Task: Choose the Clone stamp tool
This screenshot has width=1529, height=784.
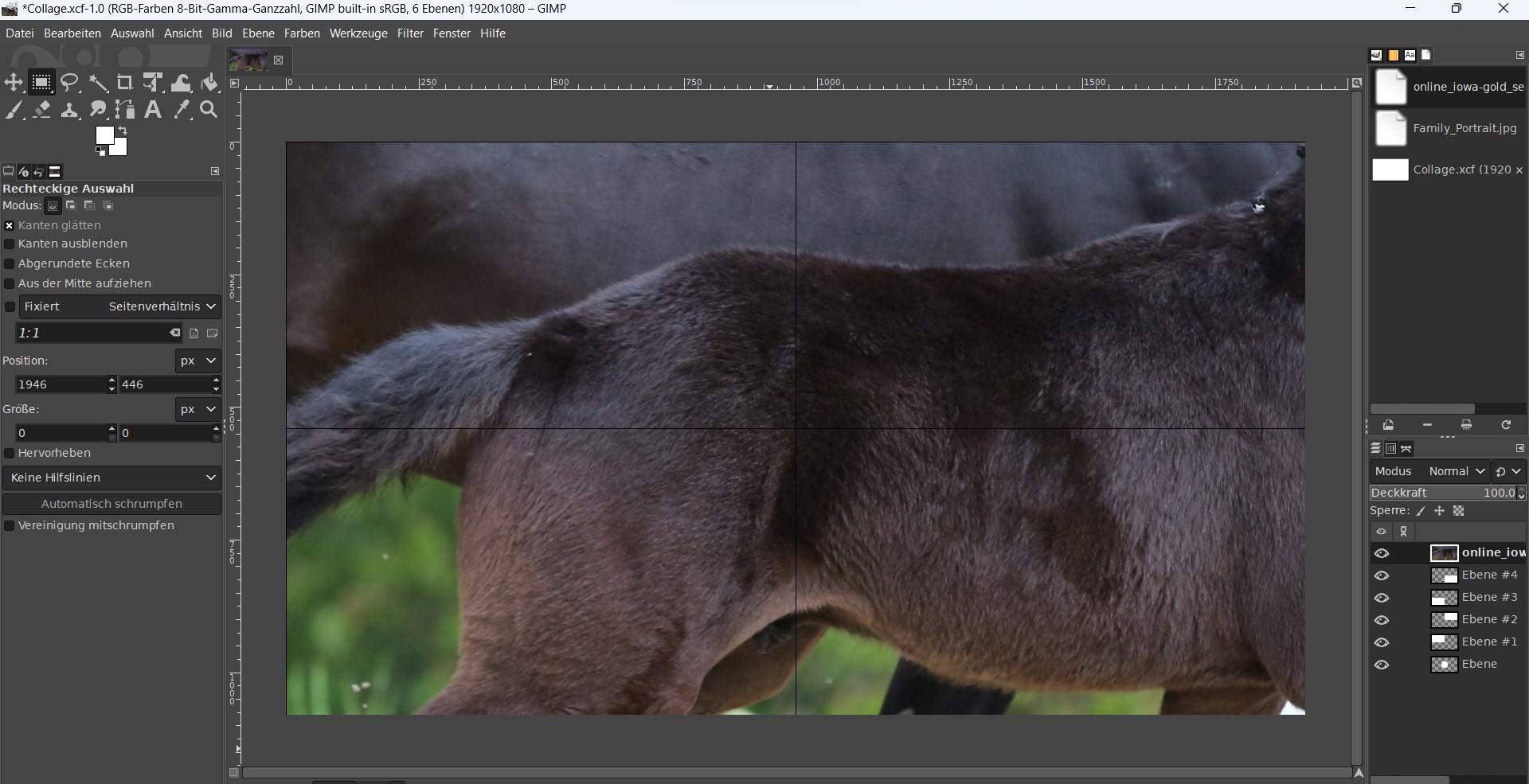Action: [69, 111]
